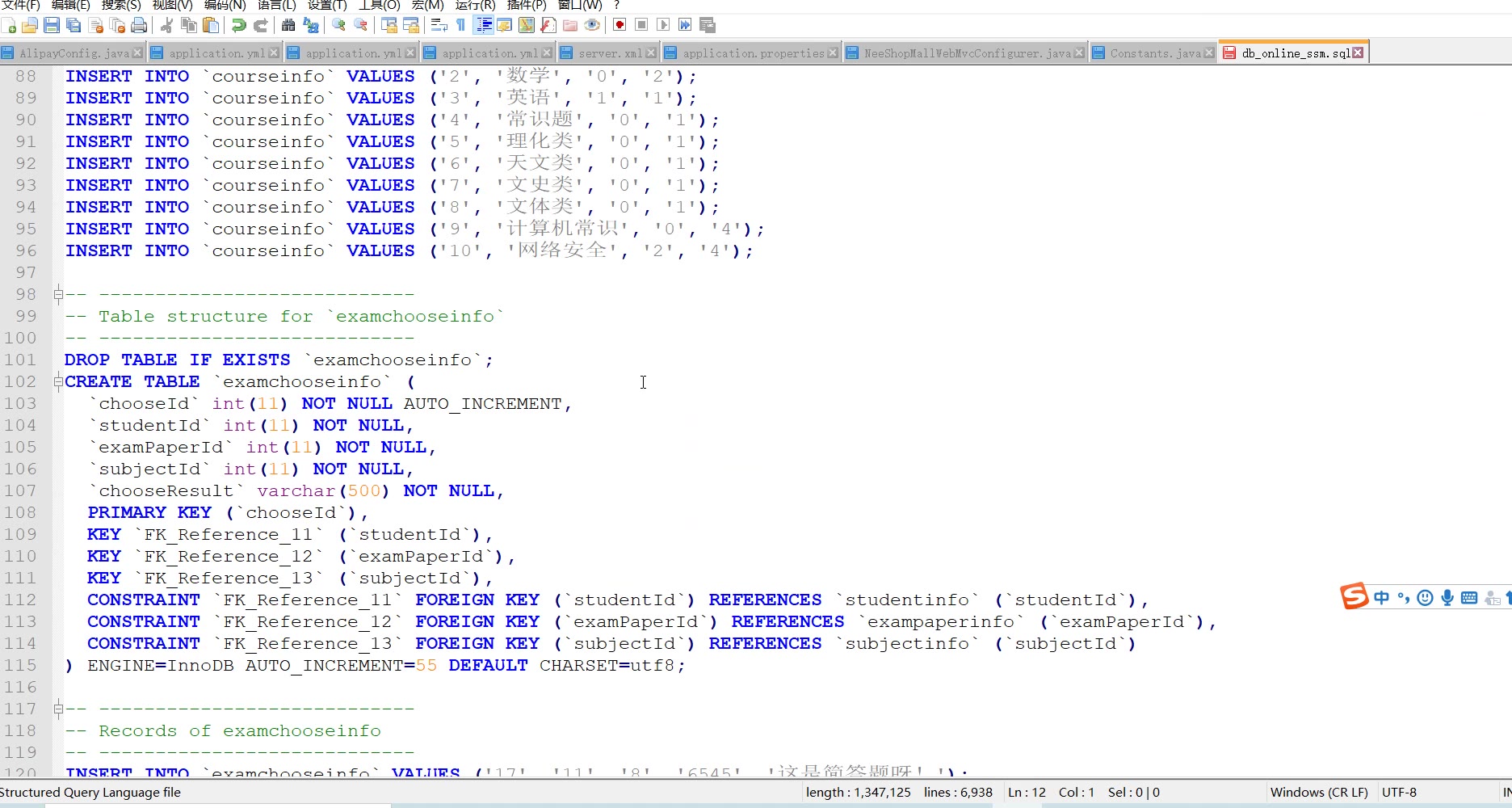Screen dimensions: 1512x808
Task: Switch to NeeShopMallWebMvcConfigurer.java tab
Action: pyautogui.click(x=967, y=53)
